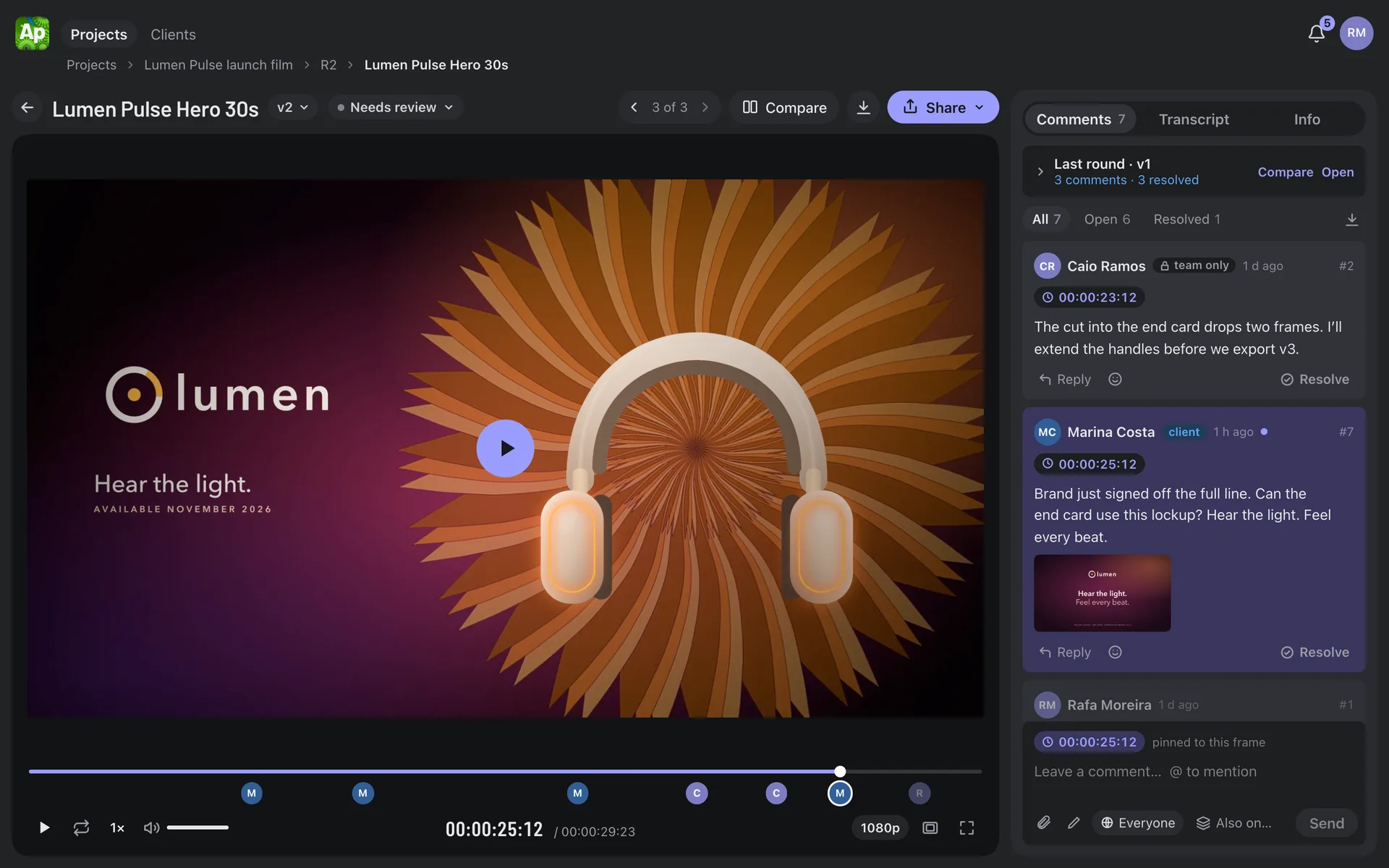The width and height of the screenshot is (1389, 868).
Task: Add emoji reaction to Caio Ramos comment
Action: point(1115,379)
